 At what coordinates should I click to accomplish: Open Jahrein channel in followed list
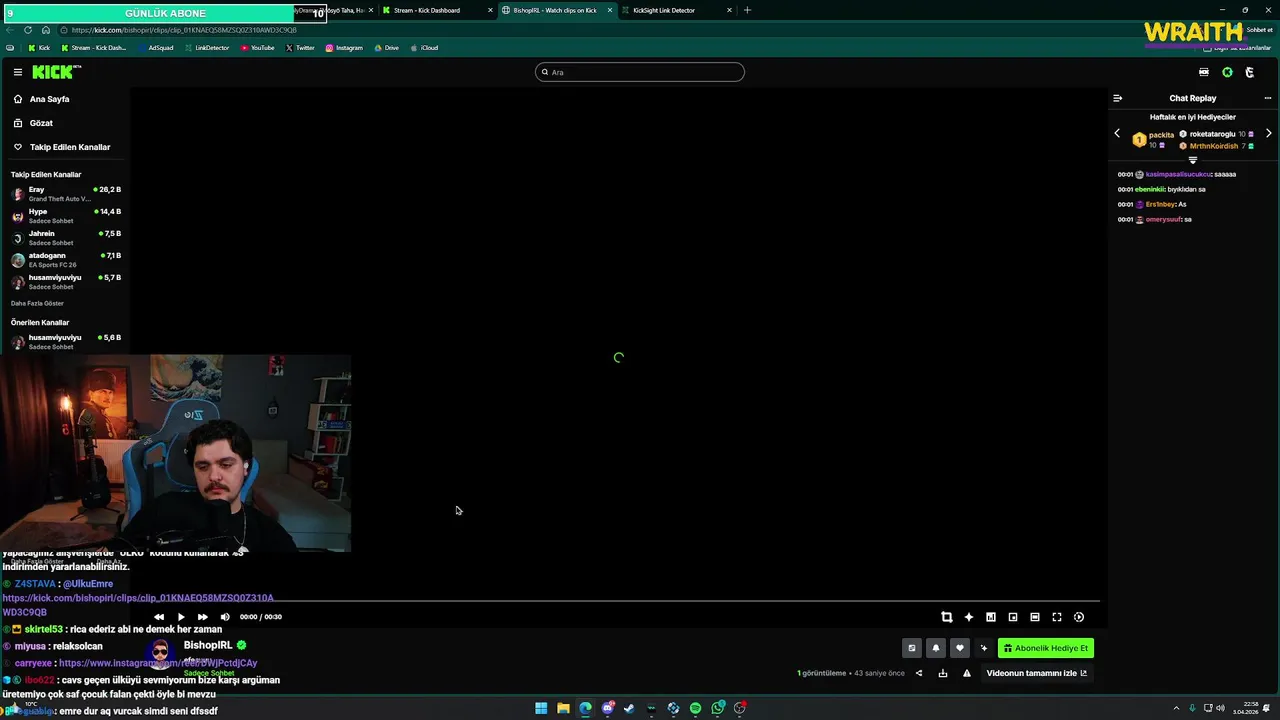tap(66, 238)
